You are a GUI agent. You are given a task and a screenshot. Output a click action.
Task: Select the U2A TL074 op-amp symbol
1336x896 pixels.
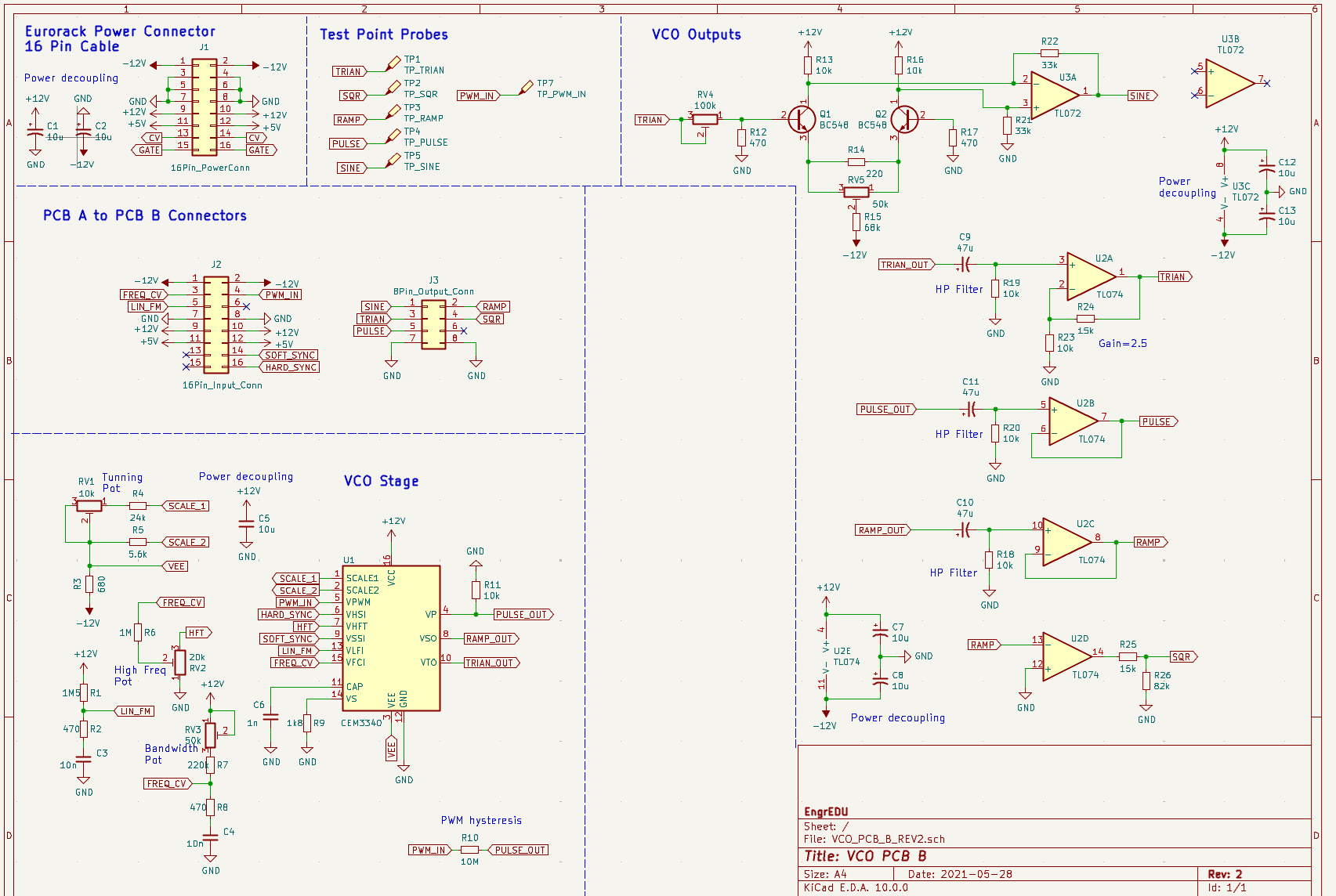(x=1092, y=276)
